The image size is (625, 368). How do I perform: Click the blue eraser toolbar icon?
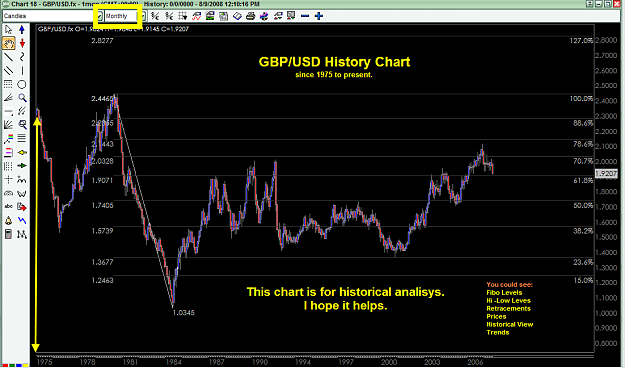pyautogui.click(x=237, y=16)
